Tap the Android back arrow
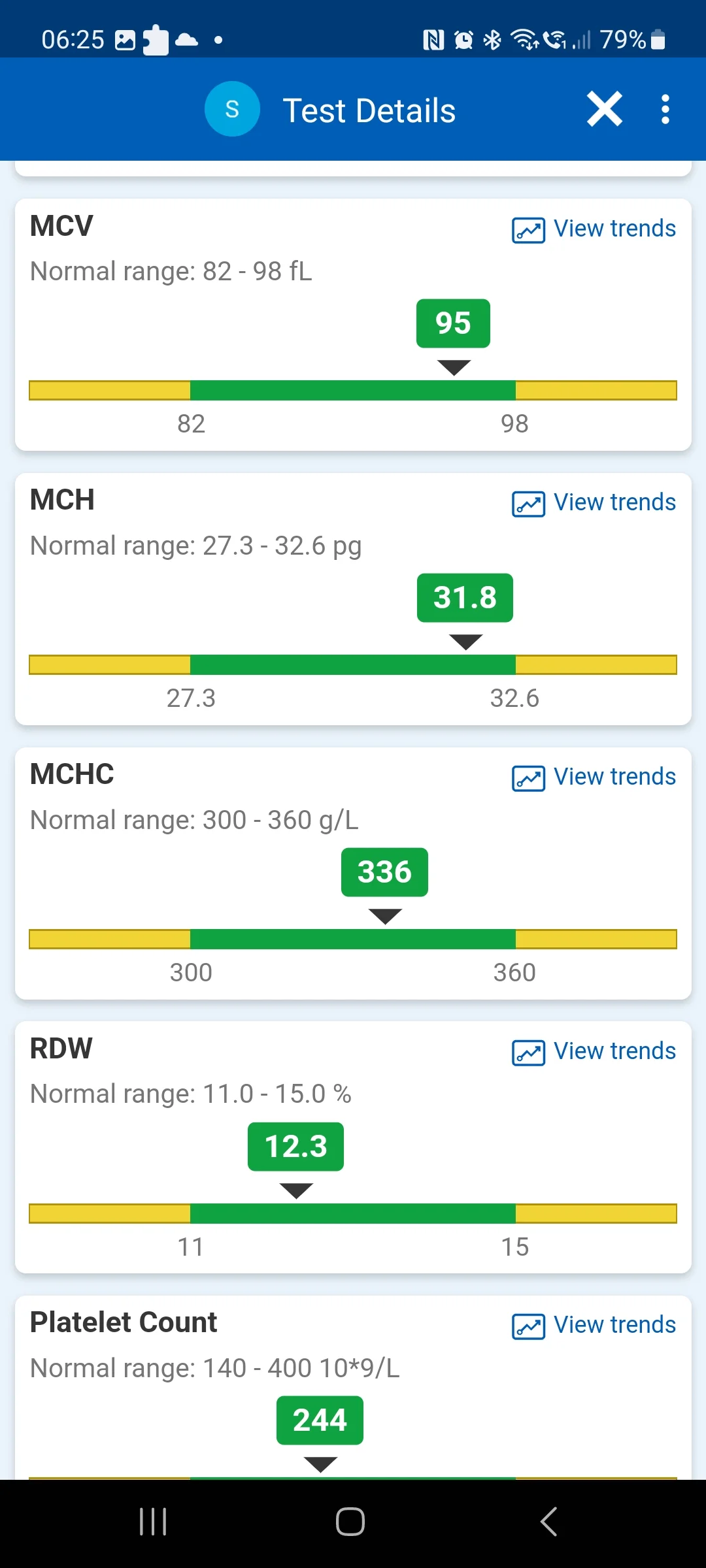This screenshot has width=706, height=1568. click(x=548, y=1522)
